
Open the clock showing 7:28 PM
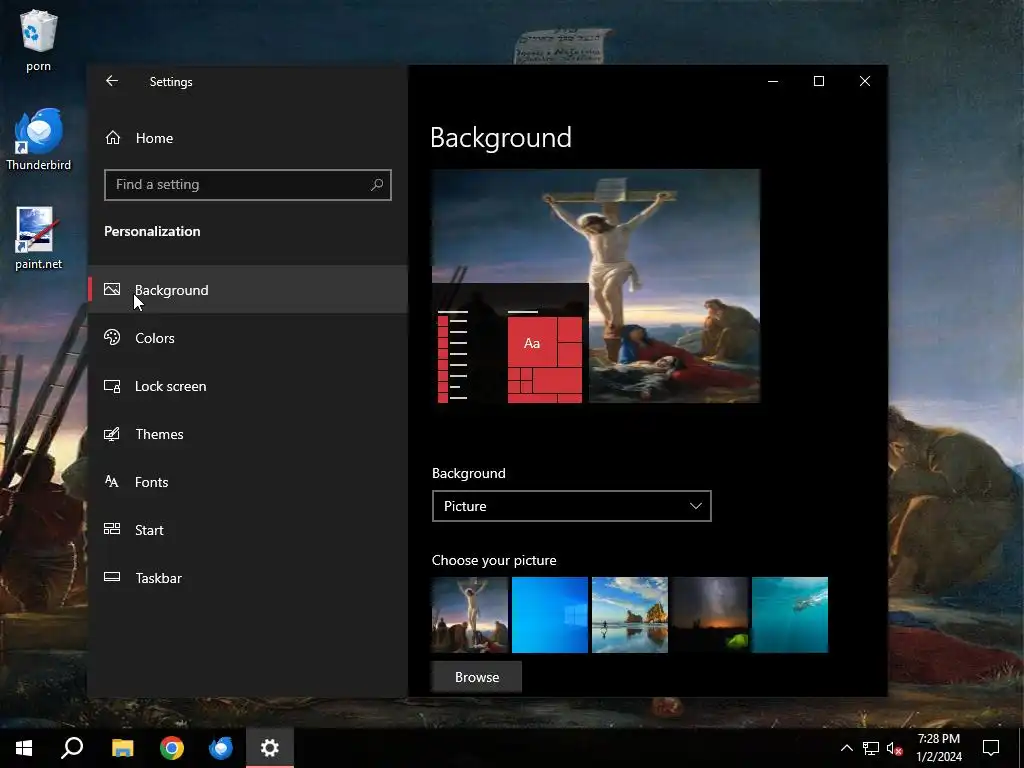pyautogui.click(x=939, y=748)
